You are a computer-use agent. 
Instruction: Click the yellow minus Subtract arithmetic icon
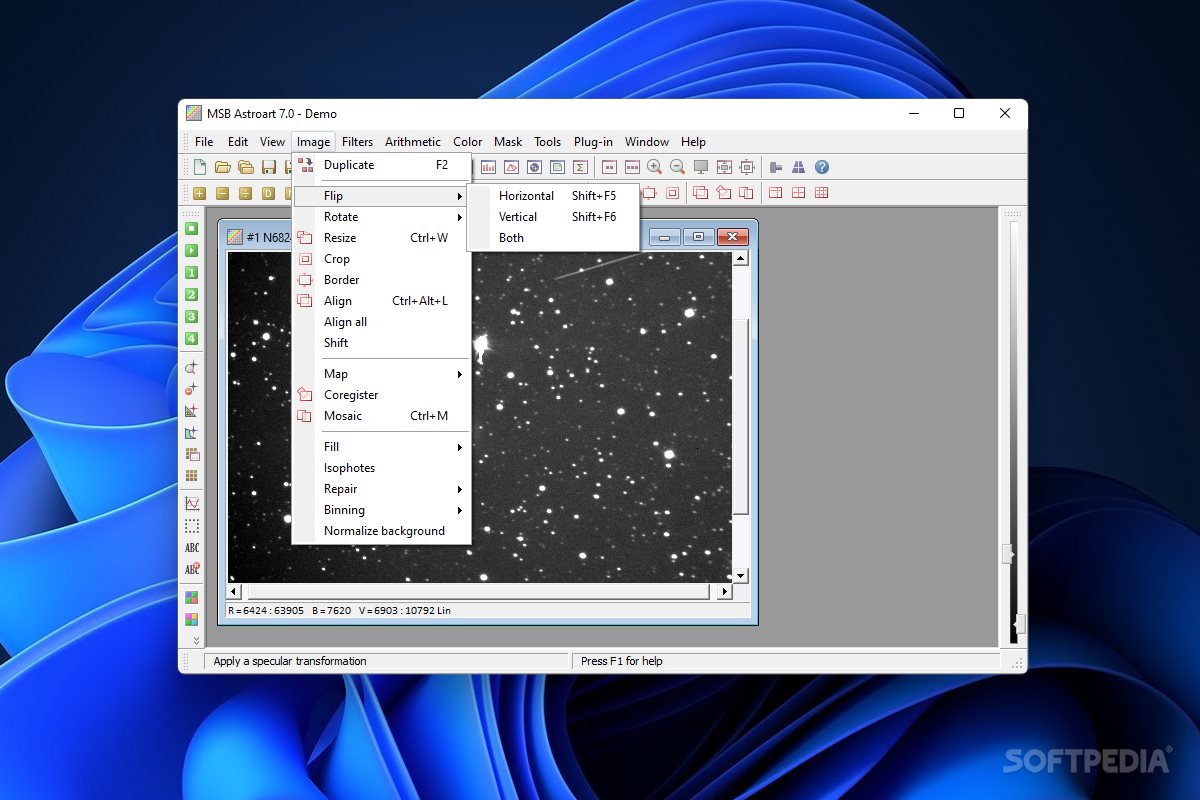point(222,193)
